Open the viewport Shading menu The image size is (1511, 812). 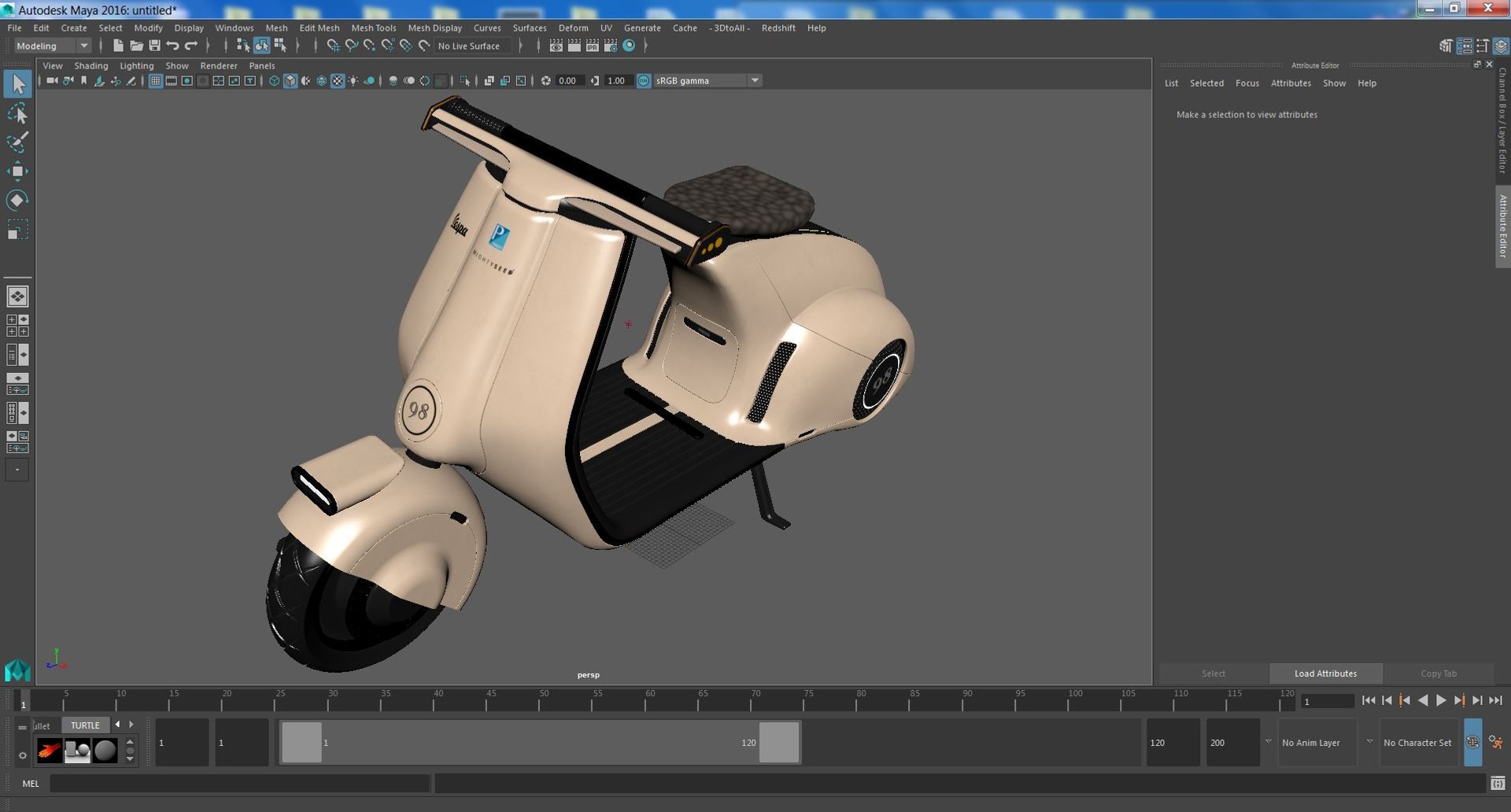pyautogui.click(x=91, y=66)
